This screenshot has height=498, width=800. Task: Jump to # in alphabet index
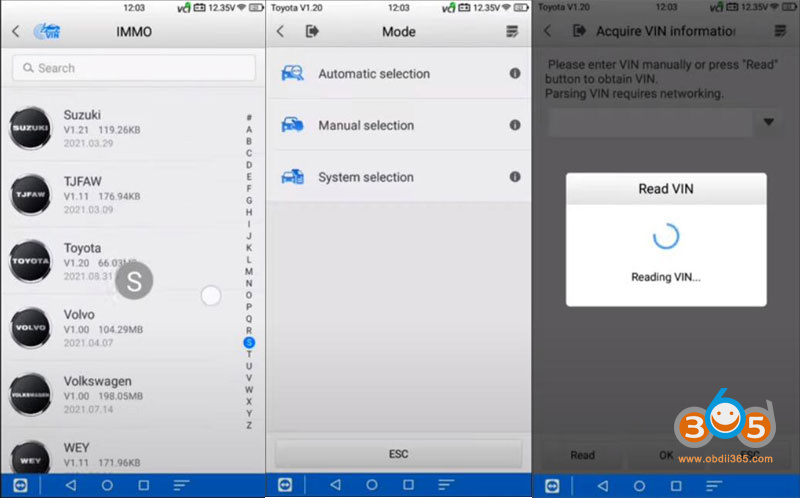pos(249,117)
